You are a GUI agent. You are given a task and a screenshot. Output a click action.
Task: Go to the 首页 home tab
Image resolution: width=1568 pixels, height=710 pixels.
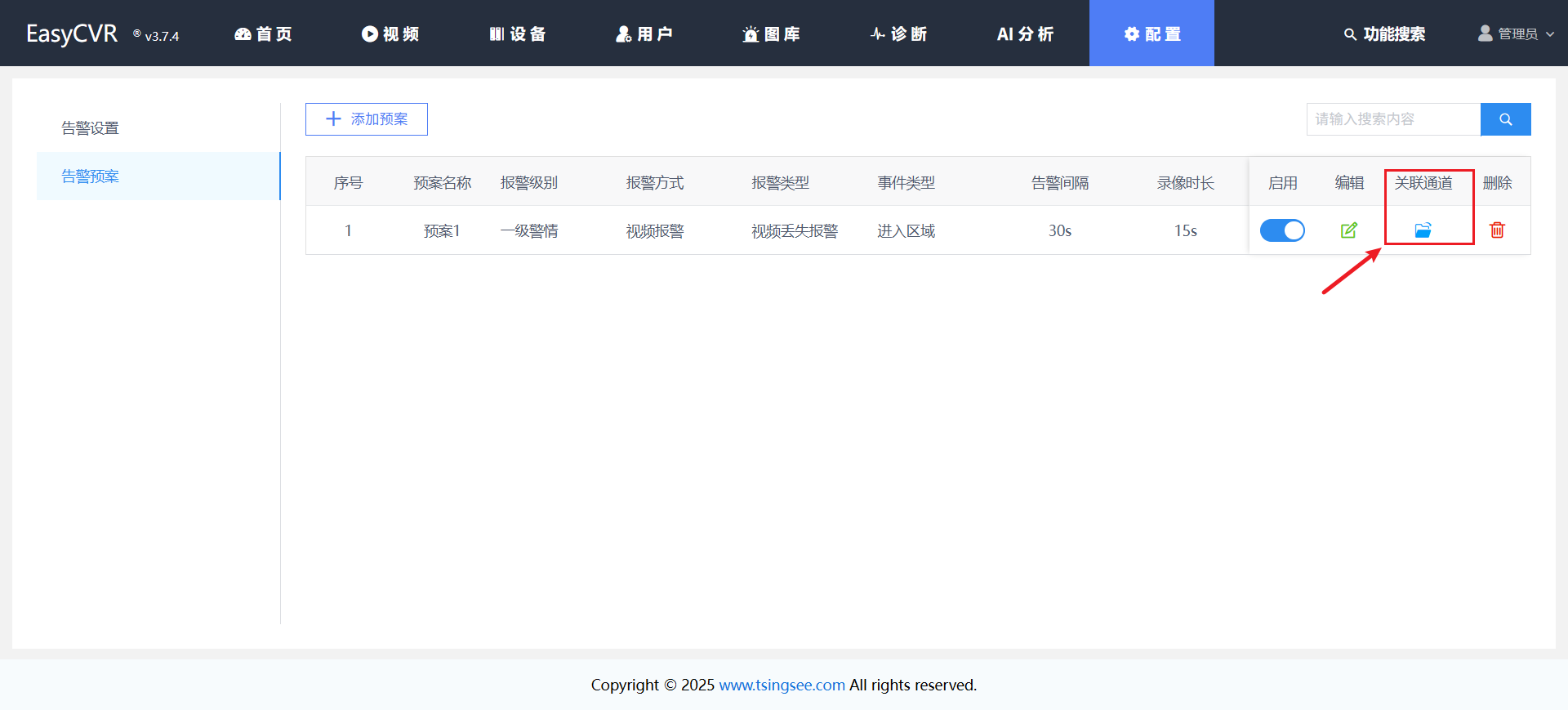[x=263, y=34]
